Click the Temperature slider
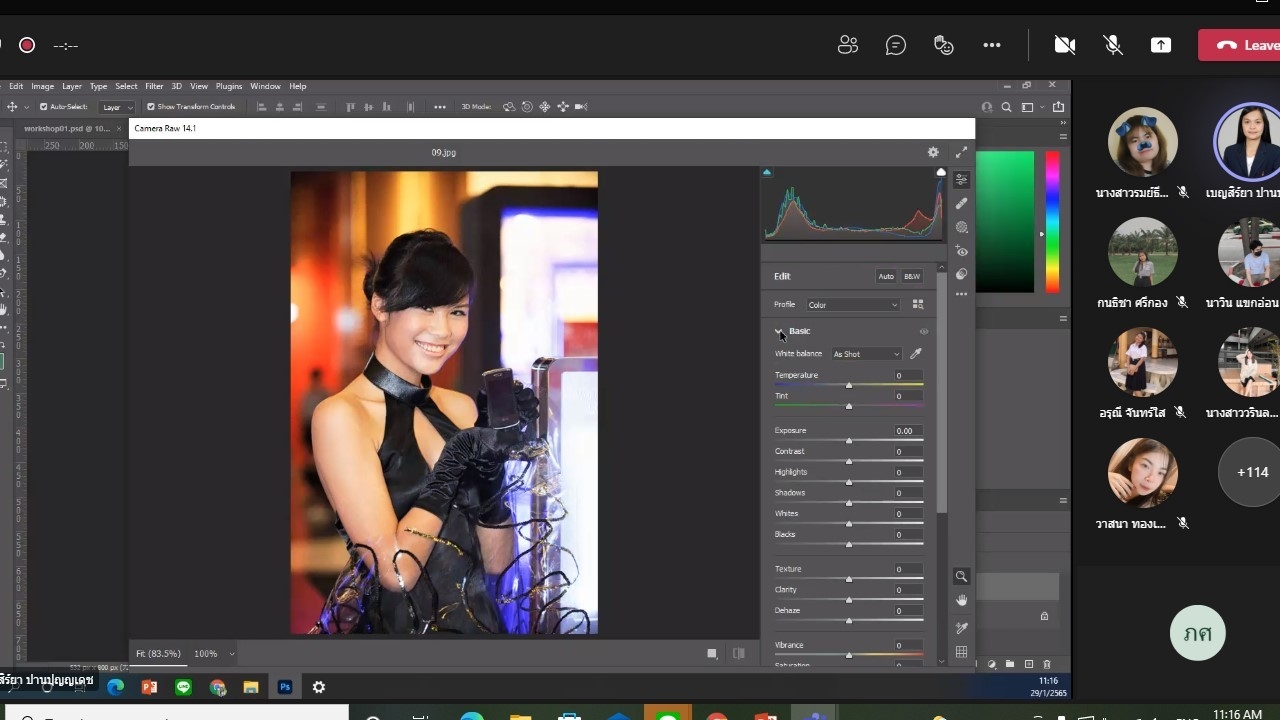Screen dimensions: 1280x720 click(x=848, y=385)
